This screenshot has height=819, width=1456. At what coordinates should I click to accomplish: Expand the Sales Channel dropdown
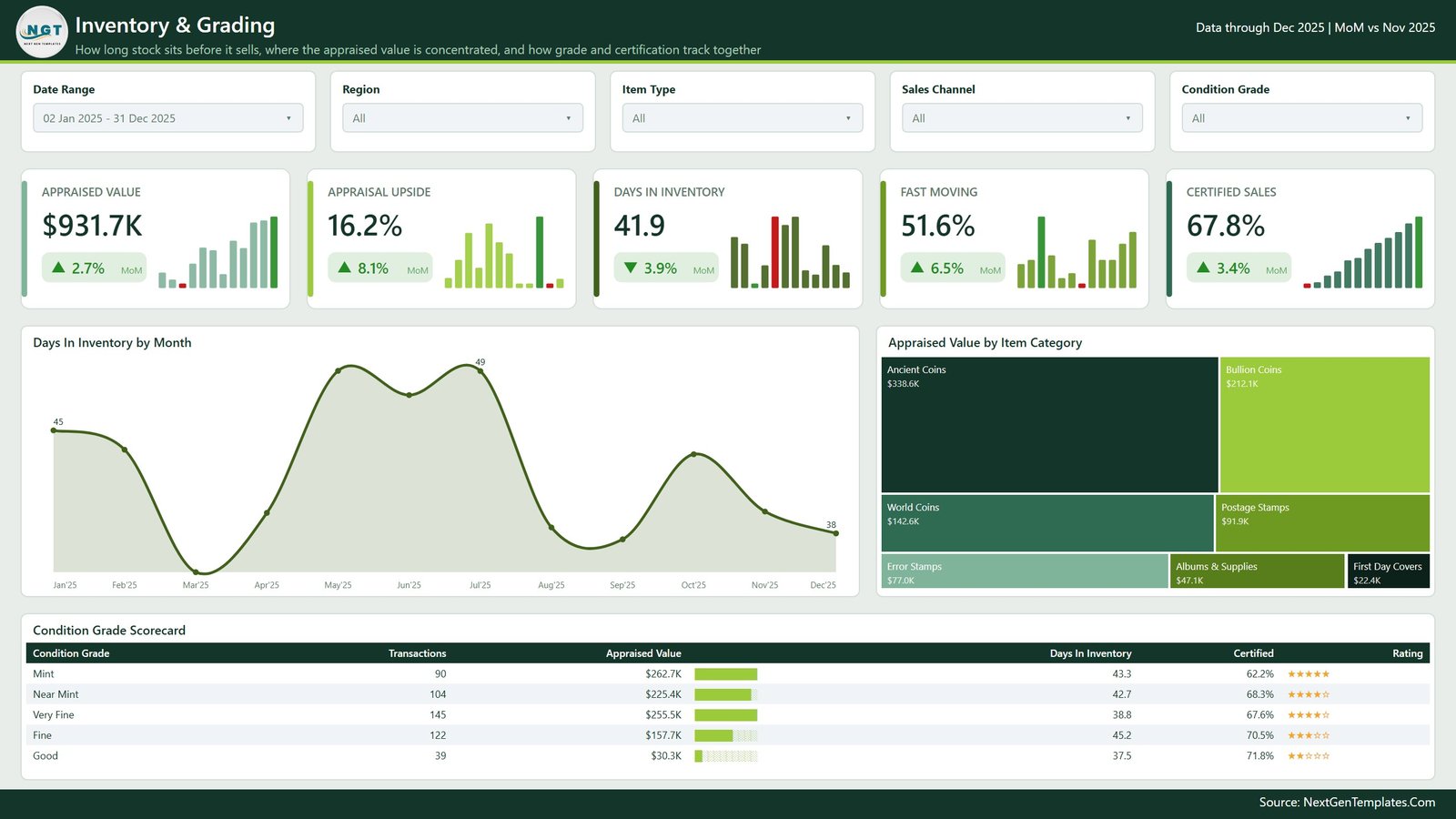[x=1022, y=118]
